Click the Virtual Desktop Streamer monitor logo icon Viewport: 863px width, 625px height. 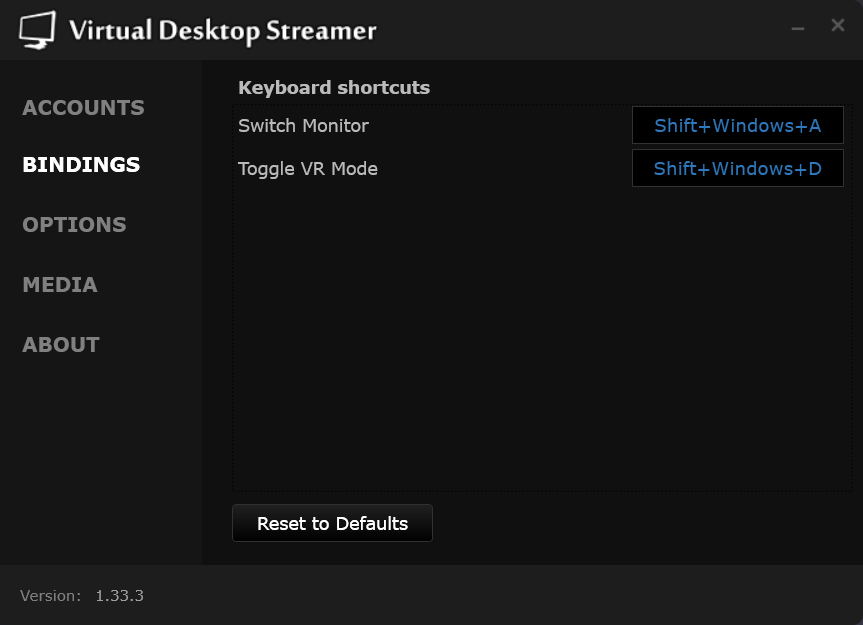[38, 28]
